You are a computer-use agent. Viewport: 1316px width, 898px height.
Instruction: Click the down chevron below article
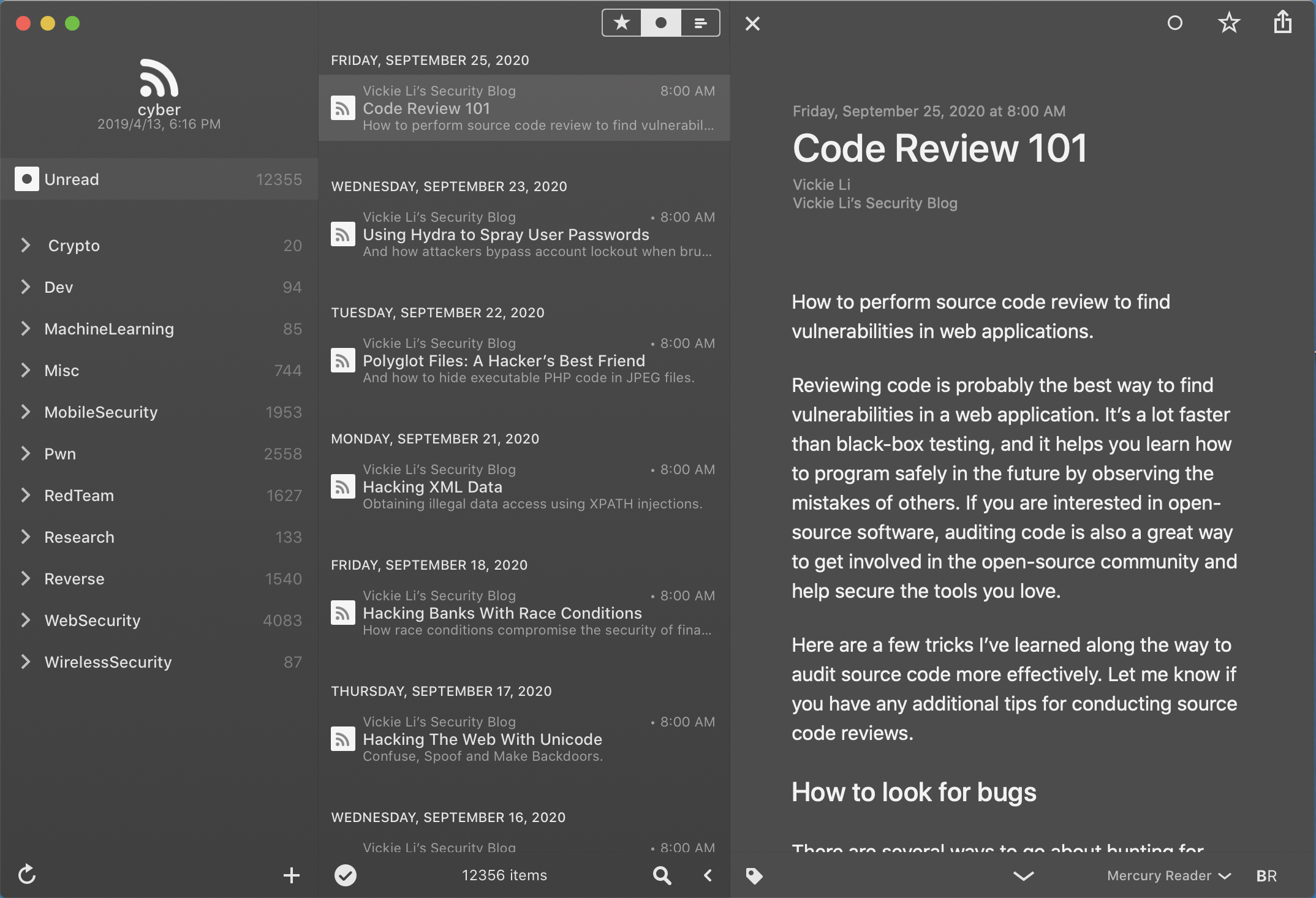click(x=1023, y=875)
